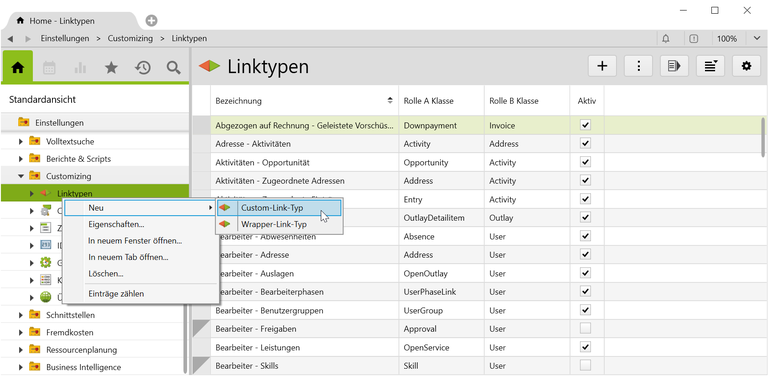Expand the Linktypen tree node
768x376 pixels.
[32, 193]
